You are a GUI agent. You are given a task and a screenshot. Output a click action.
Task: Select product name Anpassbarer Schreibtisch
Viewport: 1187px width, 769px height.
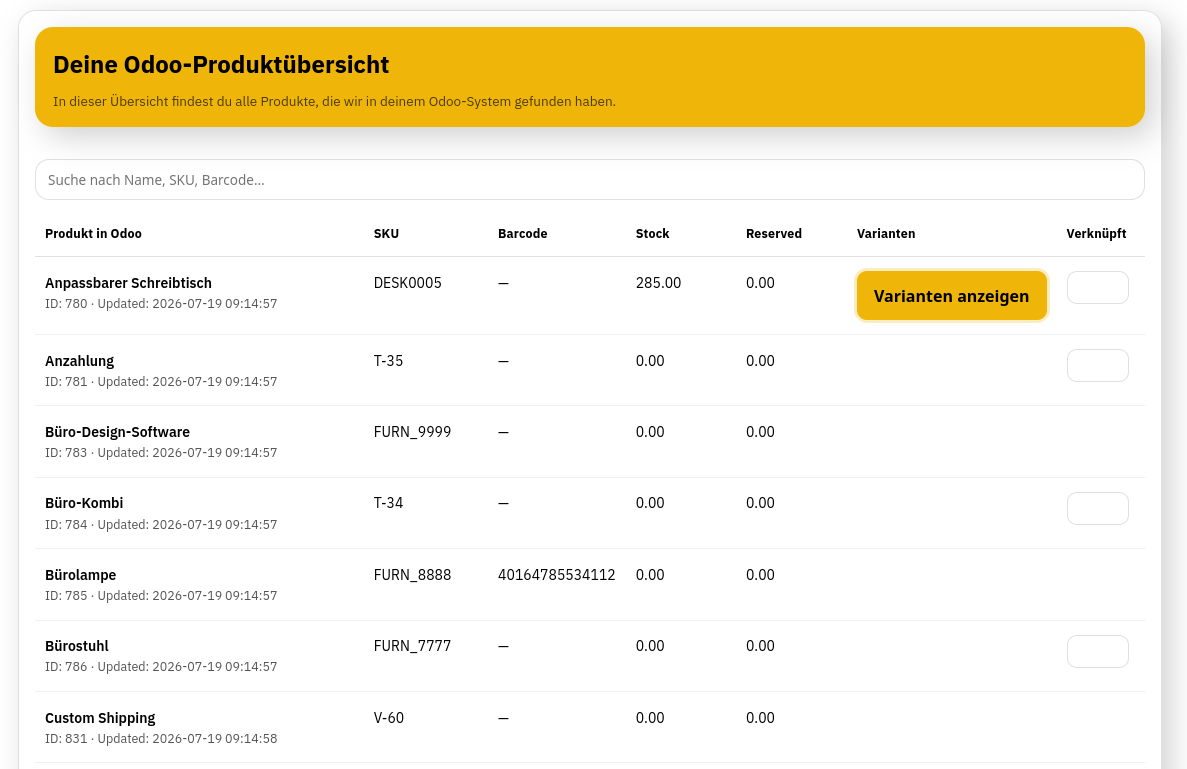coord(128,283)
